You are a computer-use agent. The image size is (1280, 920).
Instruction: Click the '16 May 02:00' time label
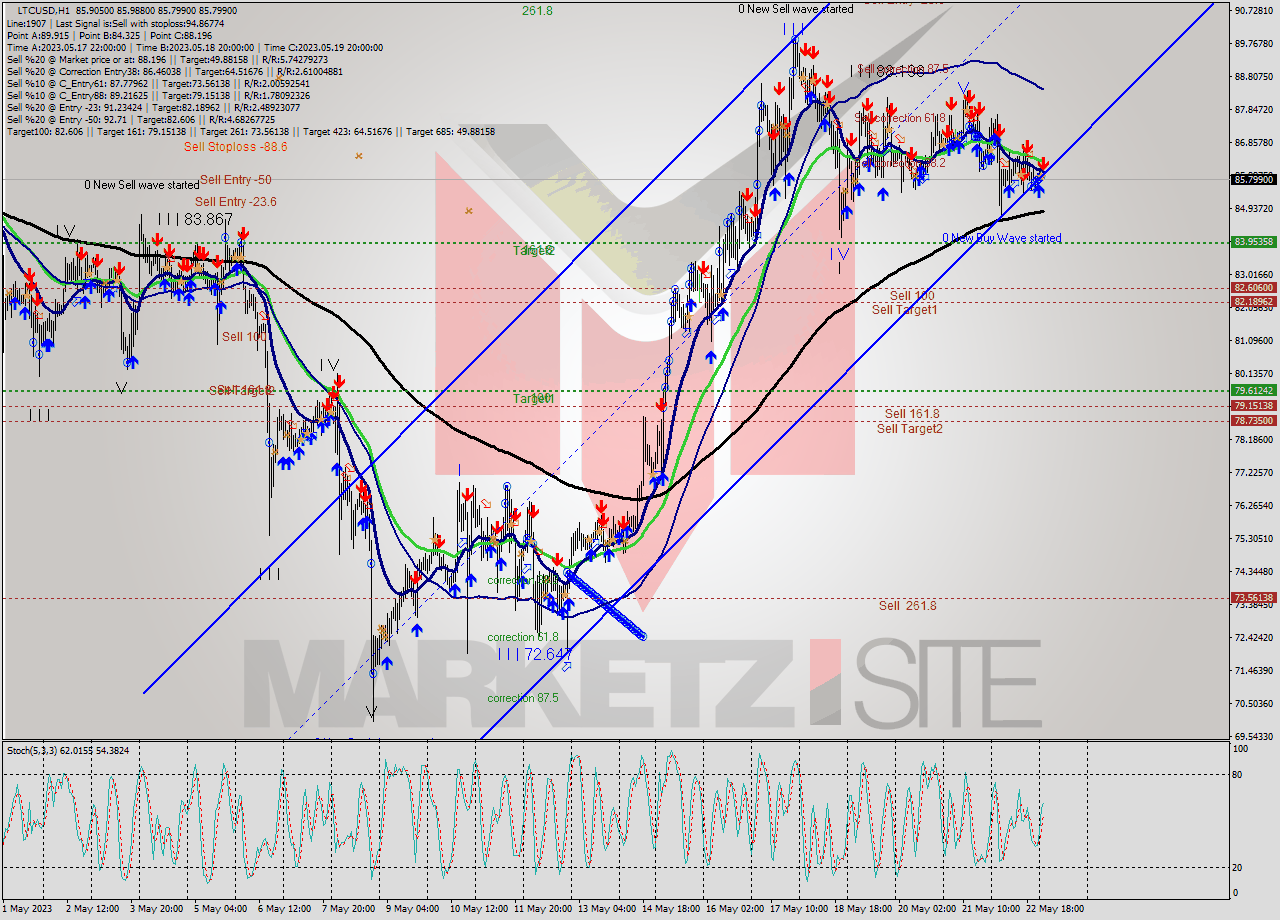tap(735, 909)
